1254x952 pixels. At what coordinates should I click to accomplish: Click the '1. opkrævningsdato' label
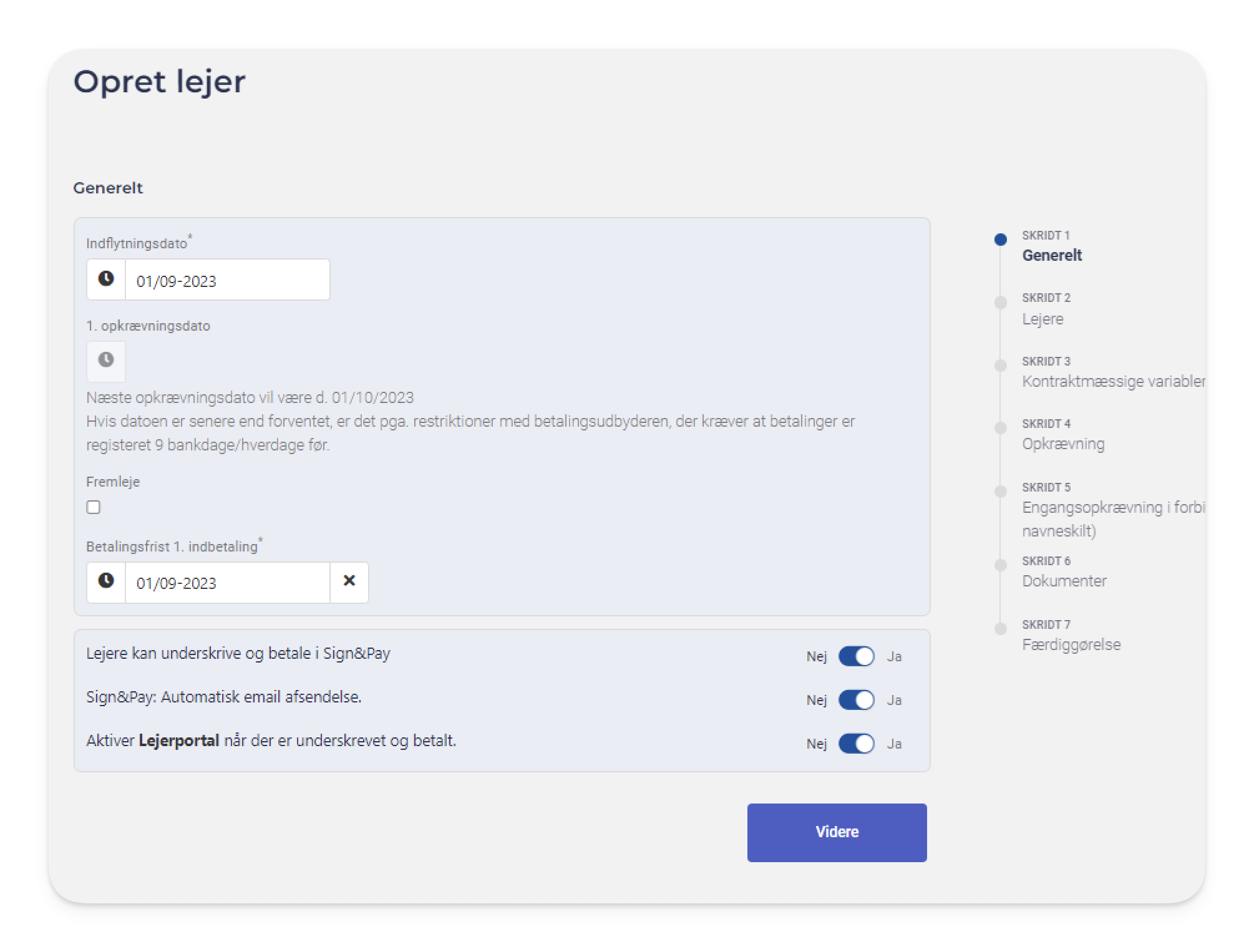148,326
